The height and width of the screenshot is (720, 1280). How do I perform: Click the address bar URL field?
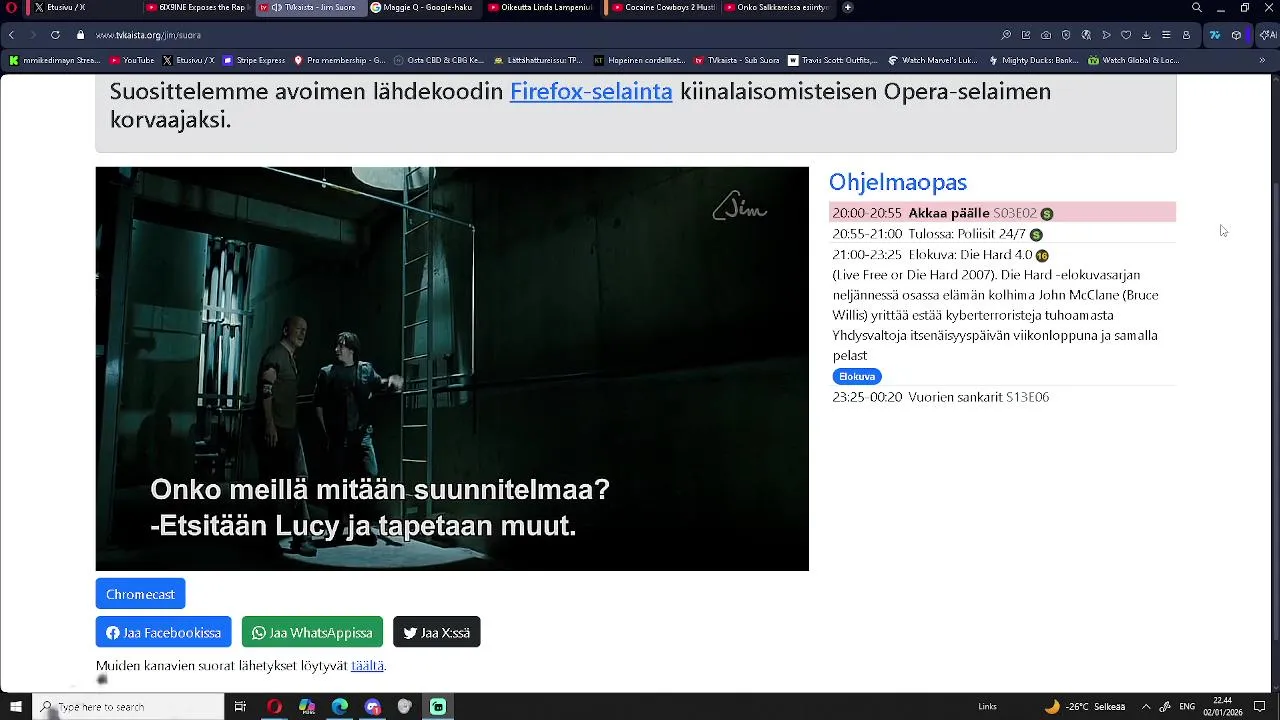point(540,35)
